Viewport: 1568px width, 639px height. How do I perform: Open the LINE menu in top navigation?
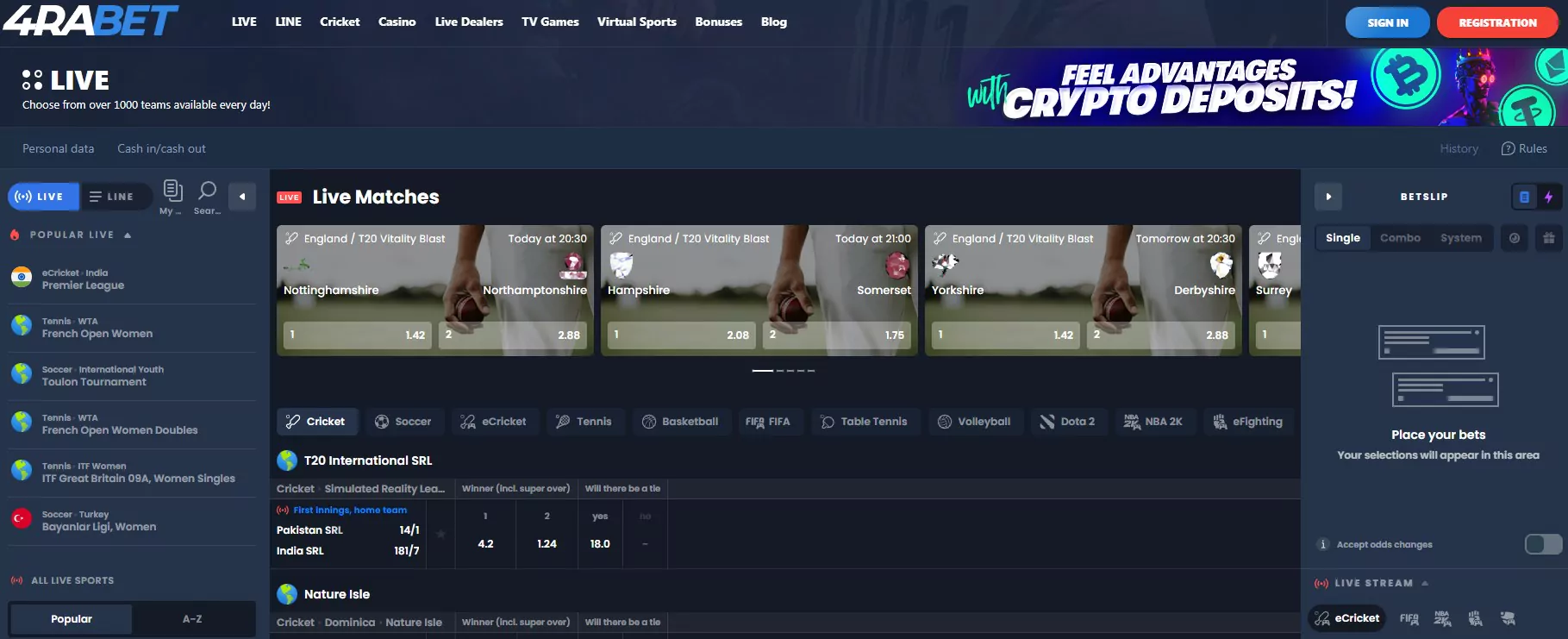(288, 22)
